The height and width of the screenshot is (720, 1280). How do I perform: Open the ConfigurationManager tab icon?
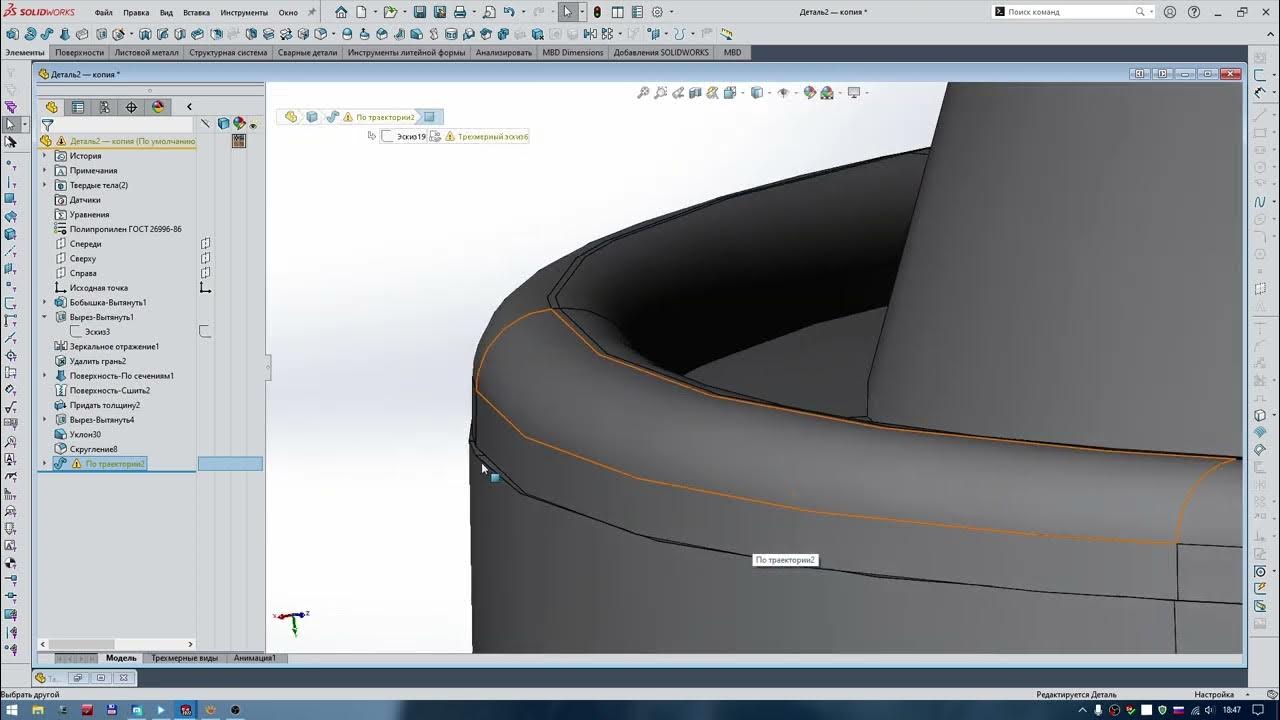pyautogui.click(x=105, y=107)
